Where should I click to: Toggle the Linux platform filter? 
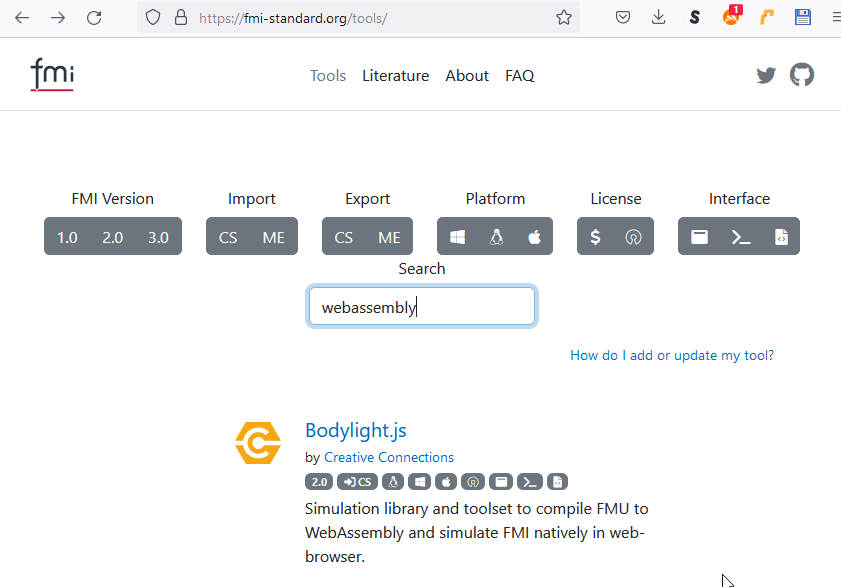tap(495, 237)
